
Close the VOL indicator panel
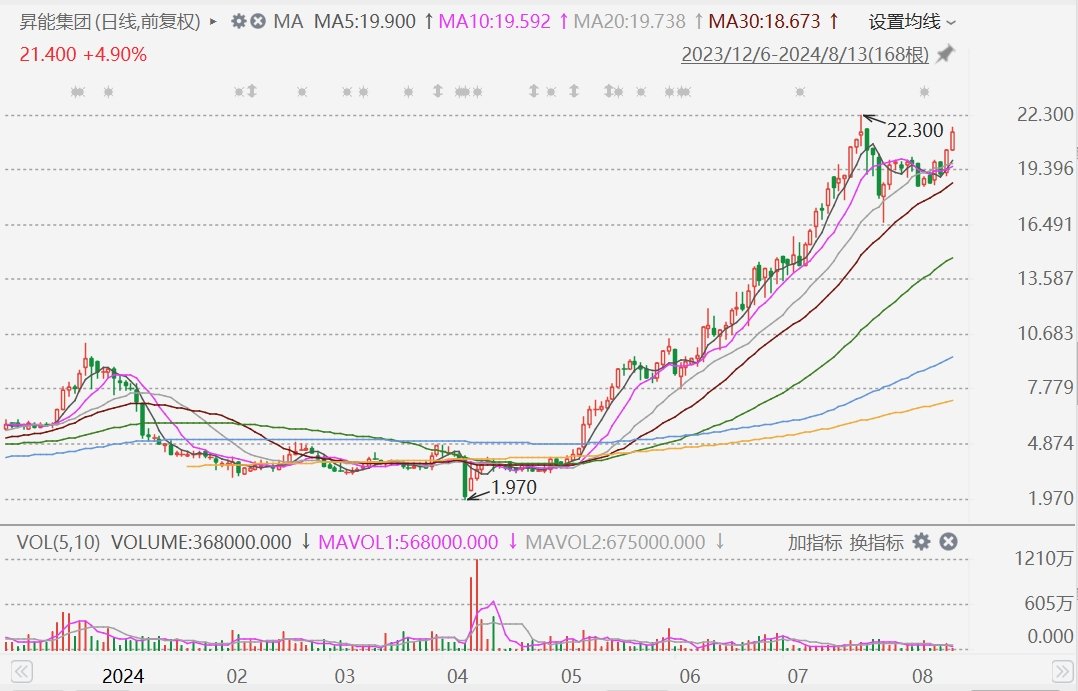click(x=948, y=542)
